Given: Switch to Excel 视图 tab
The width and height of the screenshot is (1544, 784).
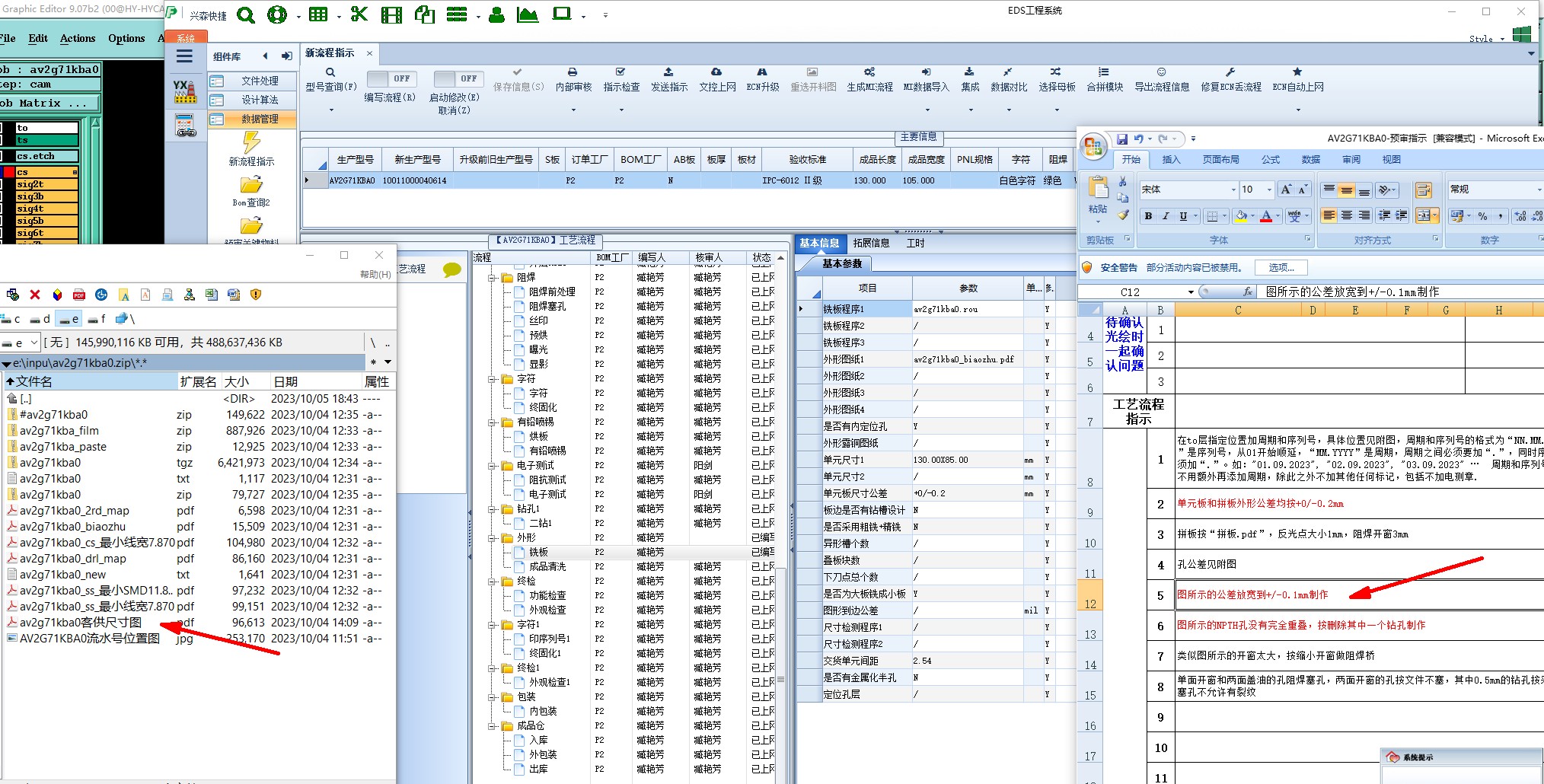Looking at the screenshot, I should 1392,160.
